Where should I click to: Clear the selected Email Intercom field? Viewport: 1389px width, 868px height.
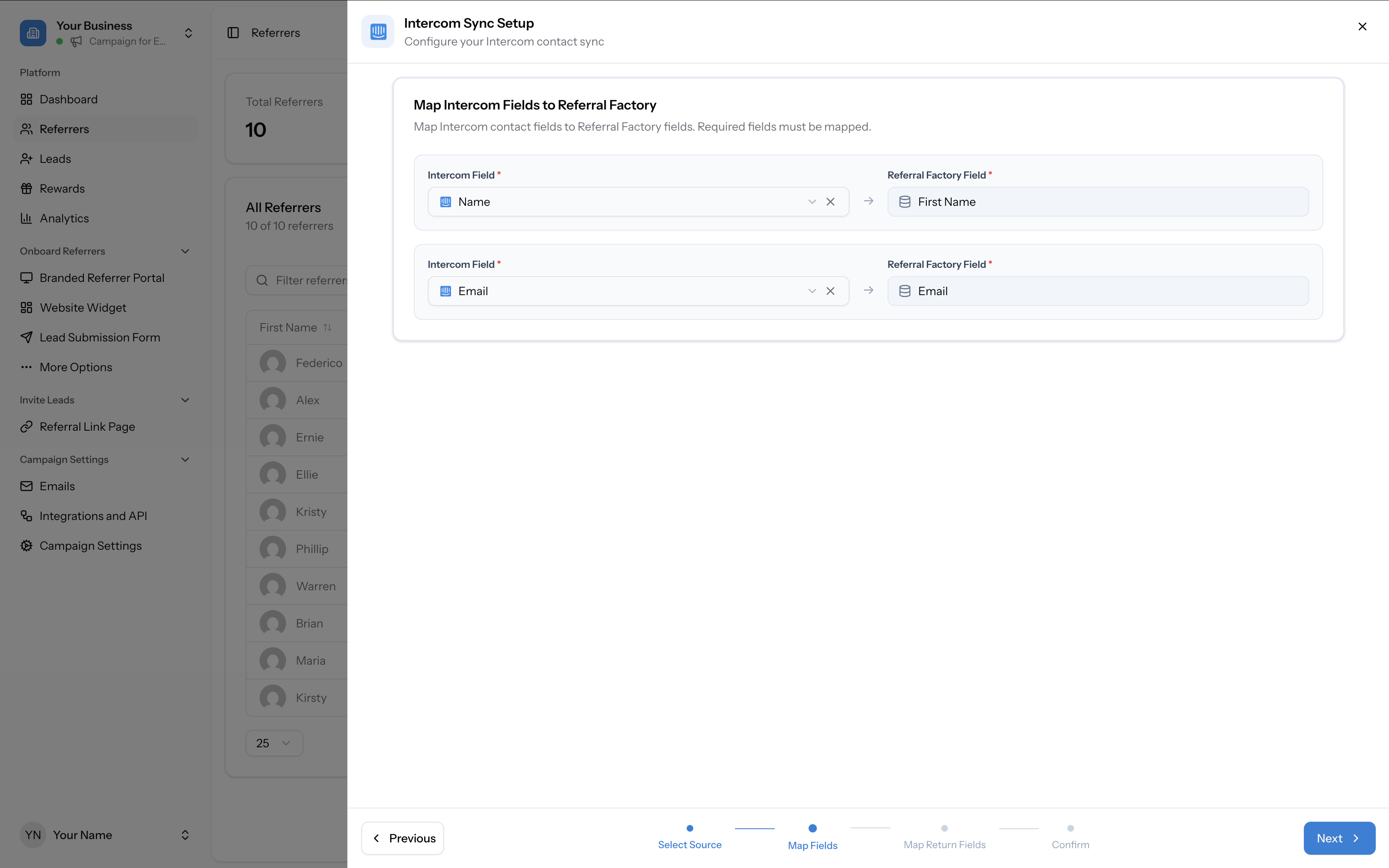click(831, 291)
